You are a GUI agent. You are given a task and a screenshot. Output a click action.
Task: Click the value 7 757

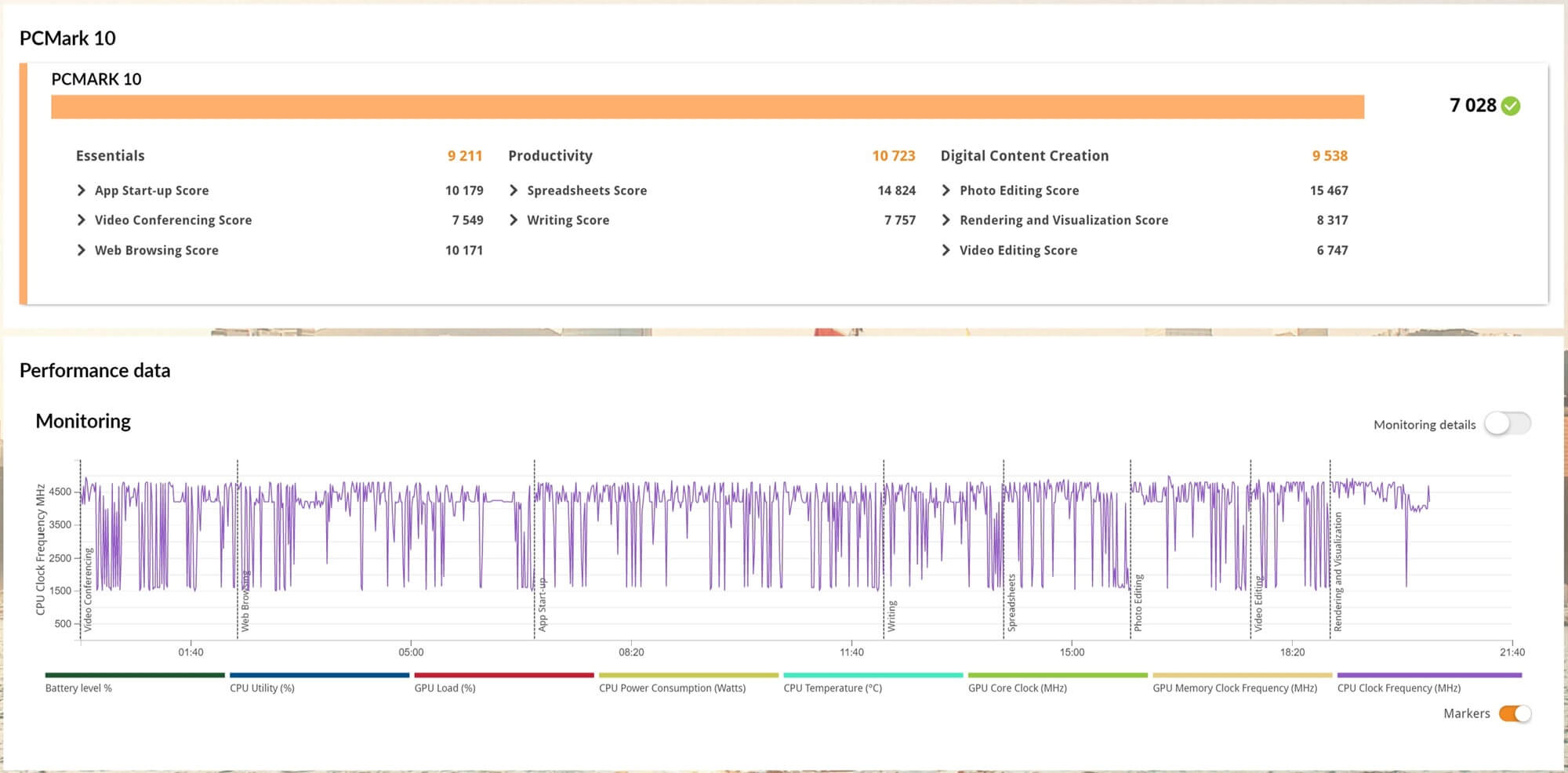pos(900,220)
